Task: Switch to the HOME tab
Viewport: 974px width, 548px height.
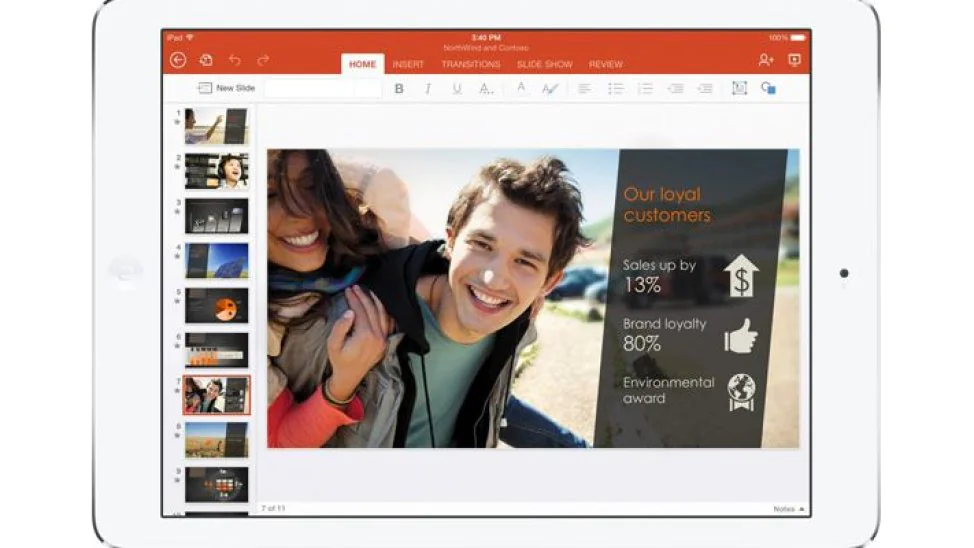Action: 362,64
